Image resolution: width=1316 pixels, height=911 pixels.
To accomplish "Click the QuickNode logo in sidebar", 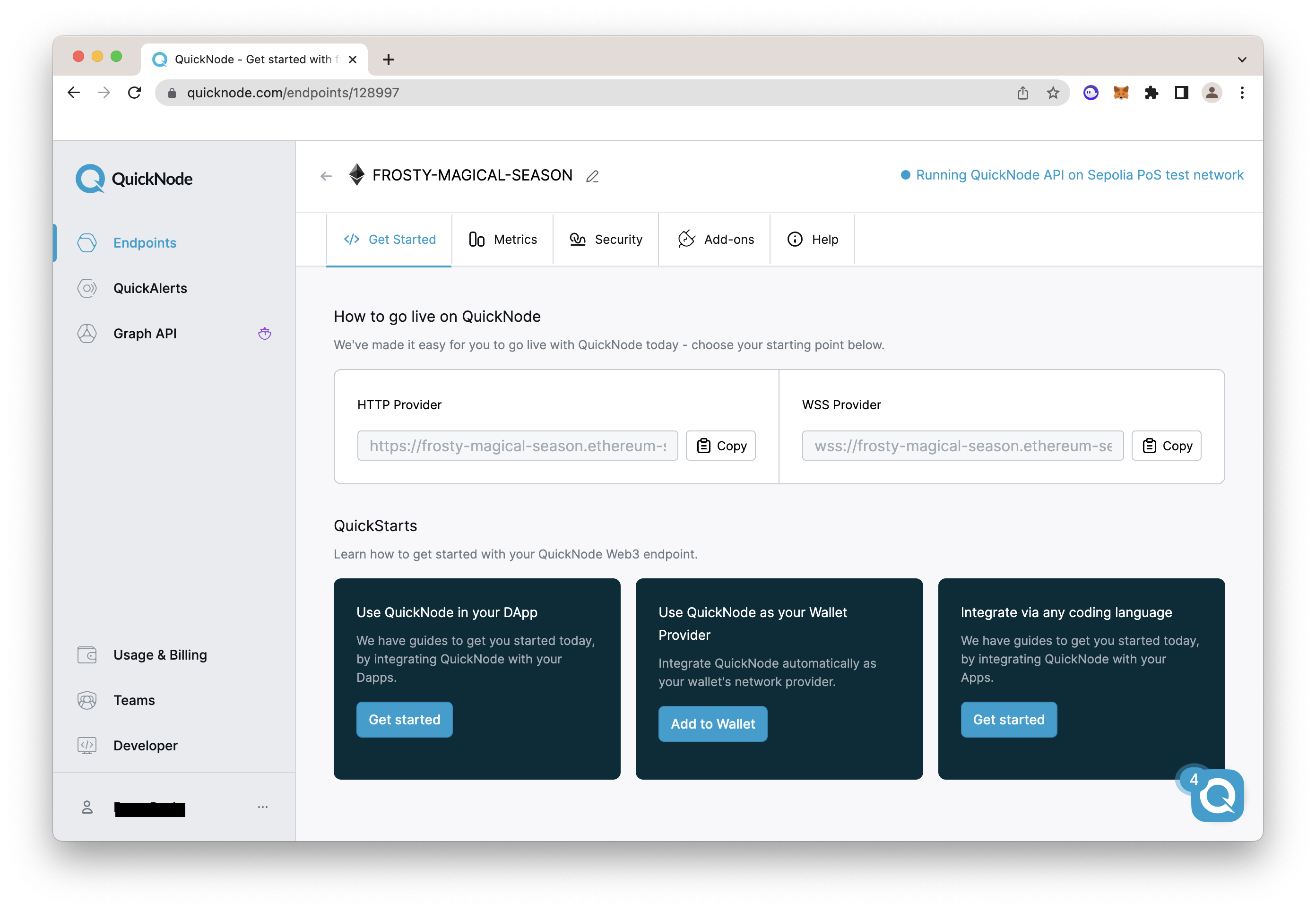I will [134, 179].
